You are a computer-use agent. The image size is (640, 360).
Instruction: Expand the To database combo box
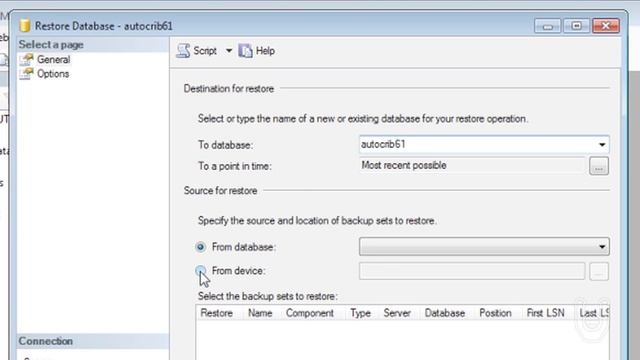point(602,144)
